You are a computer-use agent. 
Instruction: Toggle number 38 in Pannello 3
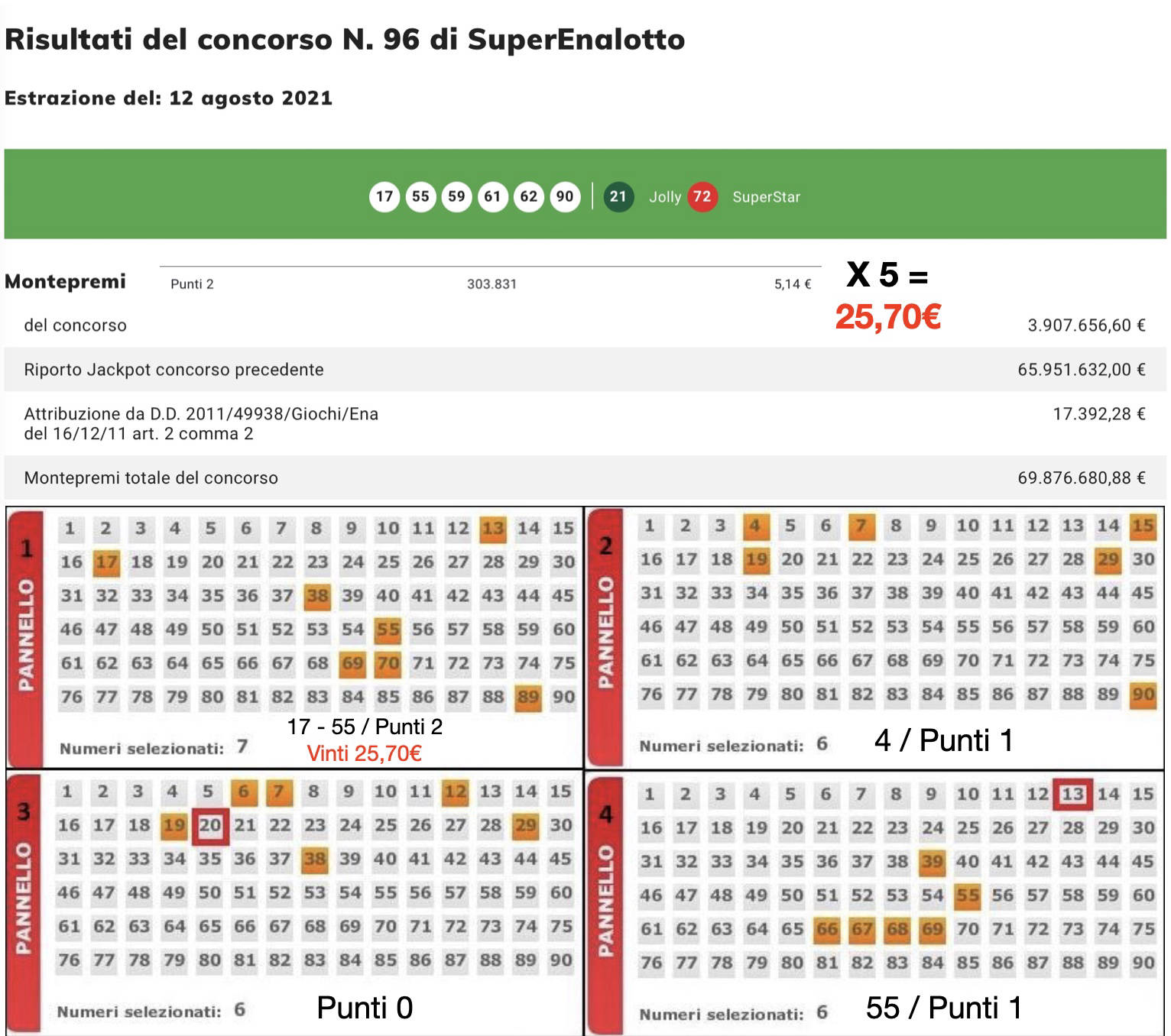(315, 859)
